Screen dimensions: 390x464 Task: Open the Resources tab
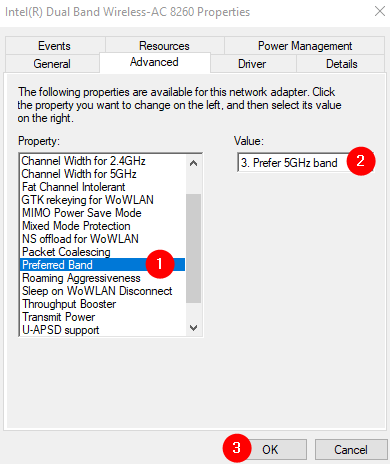point(164,46)
